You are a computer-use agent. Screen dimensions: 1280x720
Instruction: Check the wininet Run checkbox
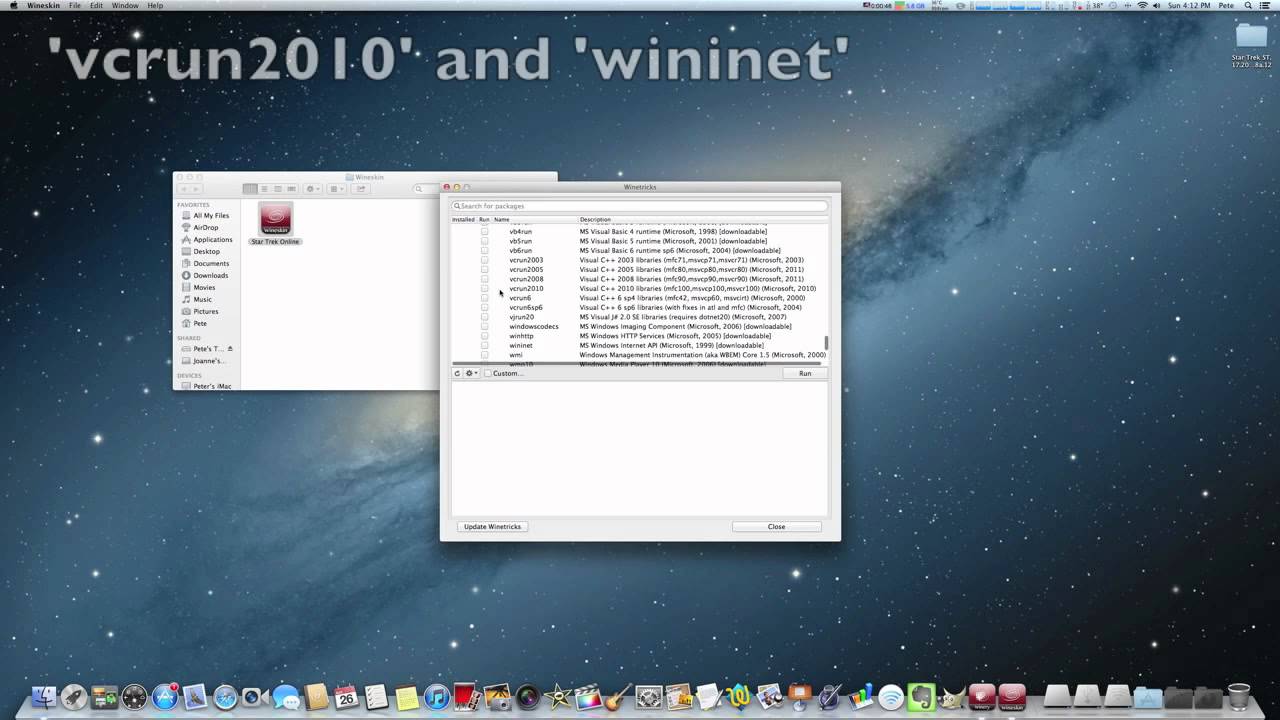(x=485, y=346)
